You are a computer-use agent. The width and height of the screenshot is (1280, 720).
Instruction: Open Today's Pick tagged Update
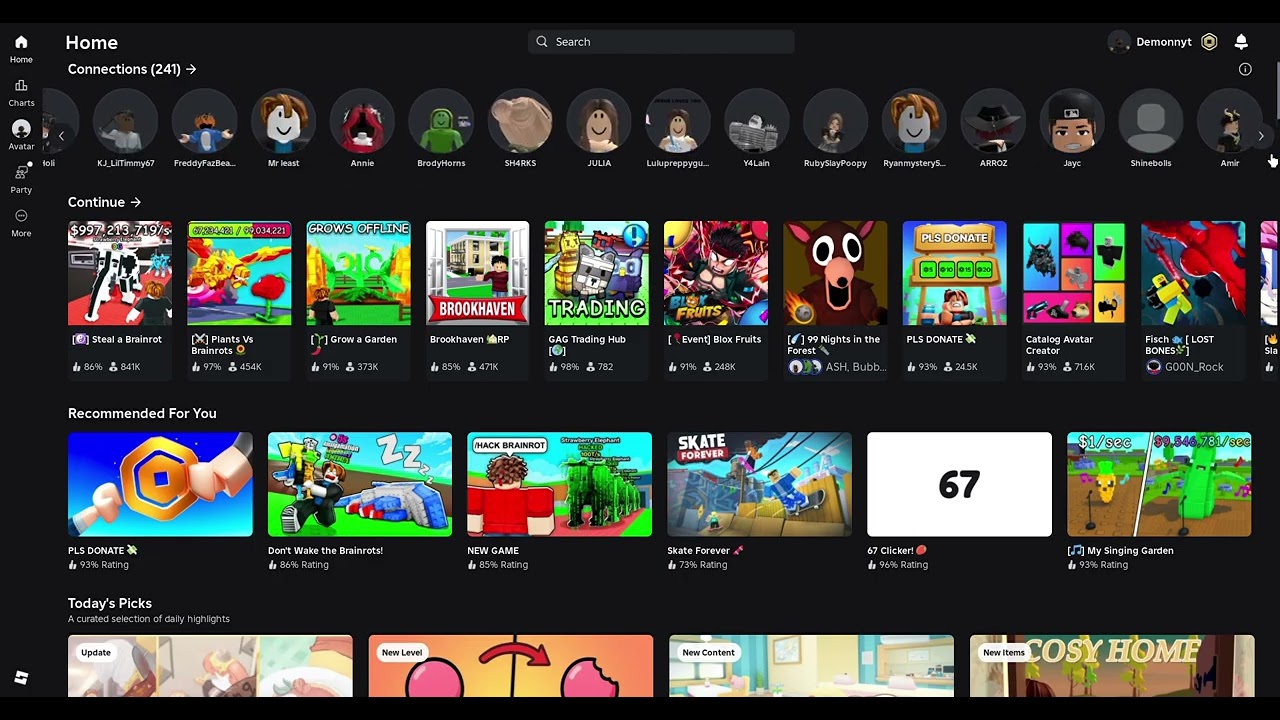point(210,666)
